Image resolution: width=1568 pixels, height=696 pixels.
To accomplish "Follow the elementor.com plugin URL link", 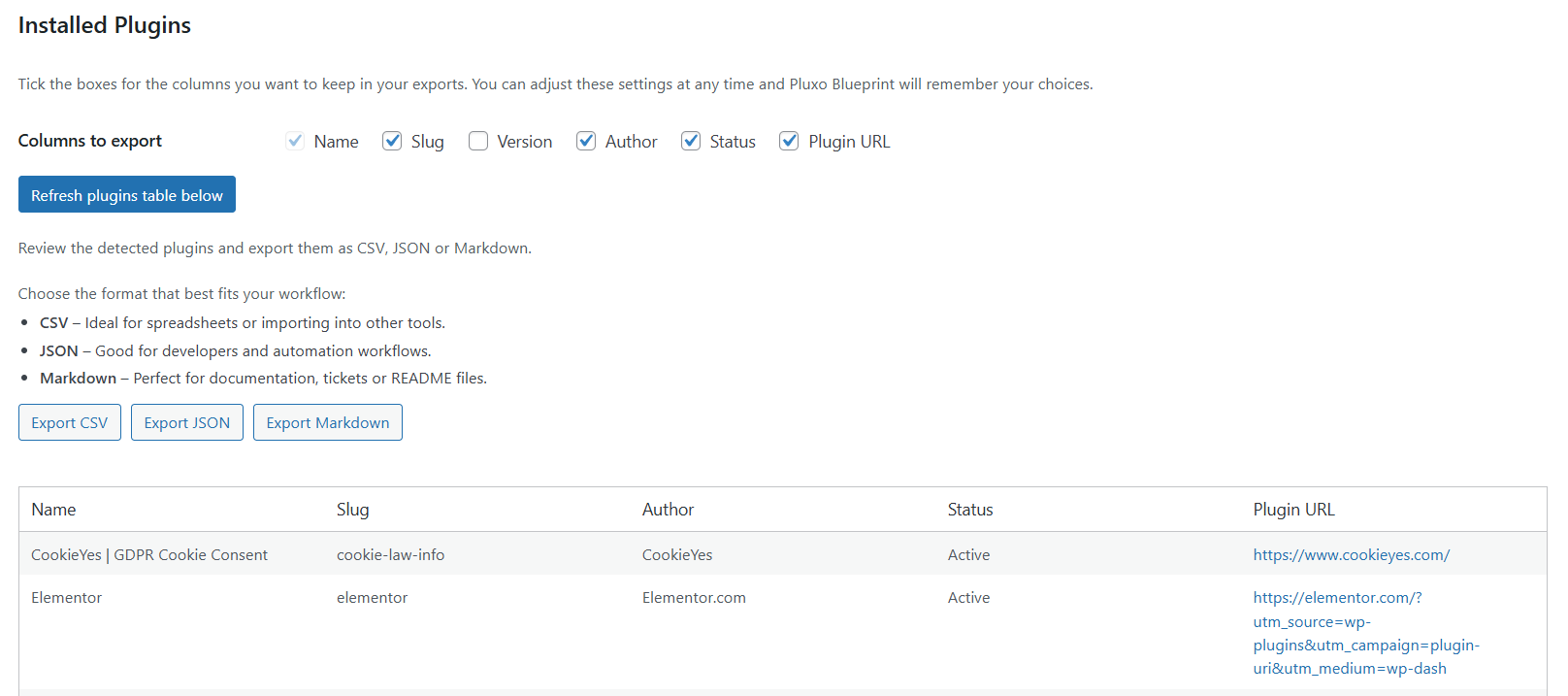I will [x=1337, y=598].
